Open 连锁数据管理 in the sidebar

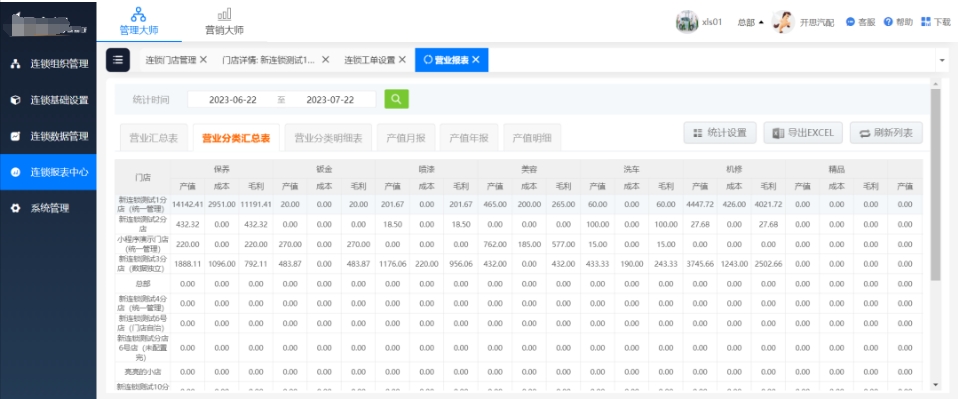(x=48, y=136)
